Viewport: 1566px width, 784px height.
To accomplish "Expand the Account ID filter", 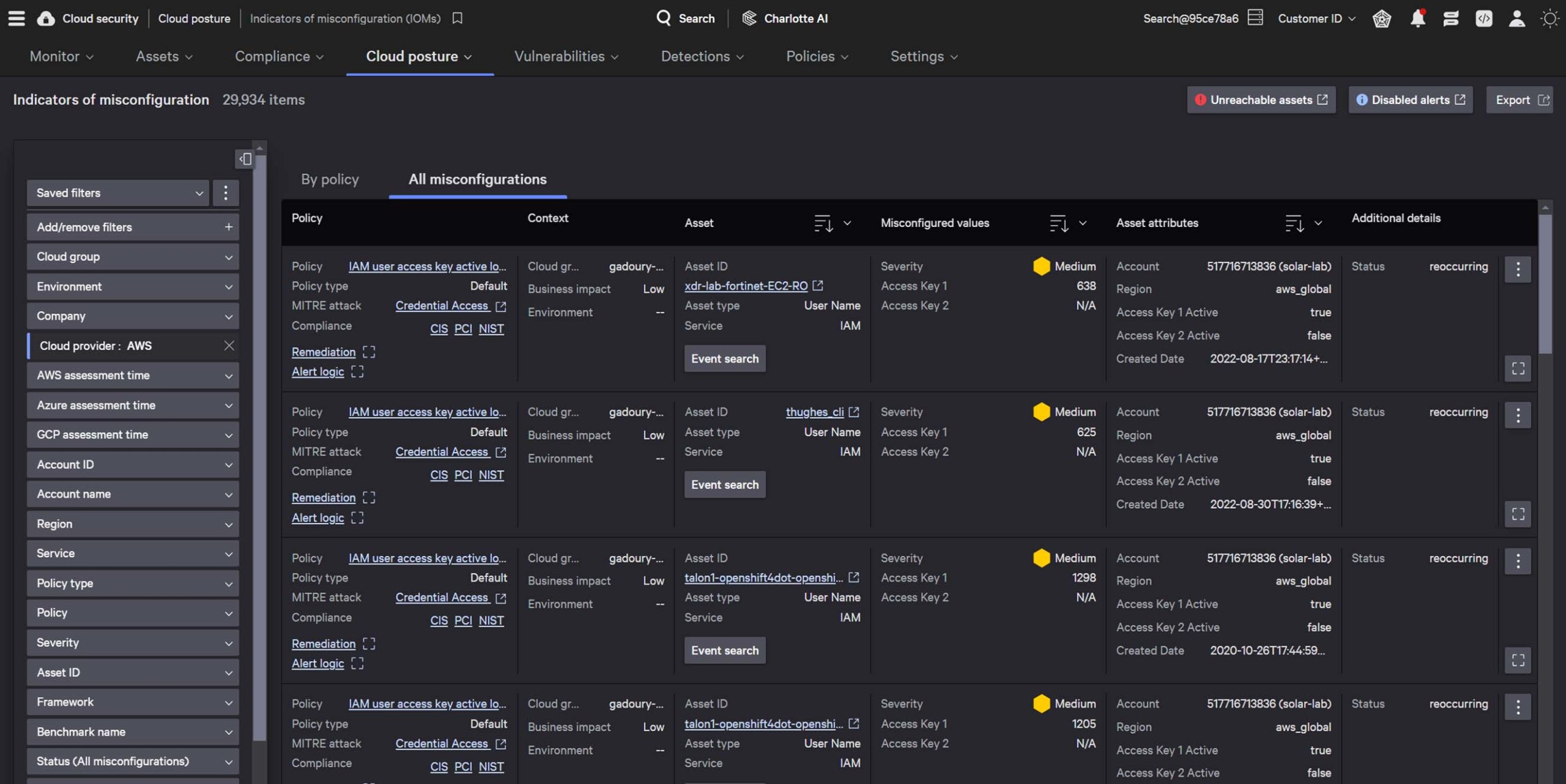I will (133, 465).
